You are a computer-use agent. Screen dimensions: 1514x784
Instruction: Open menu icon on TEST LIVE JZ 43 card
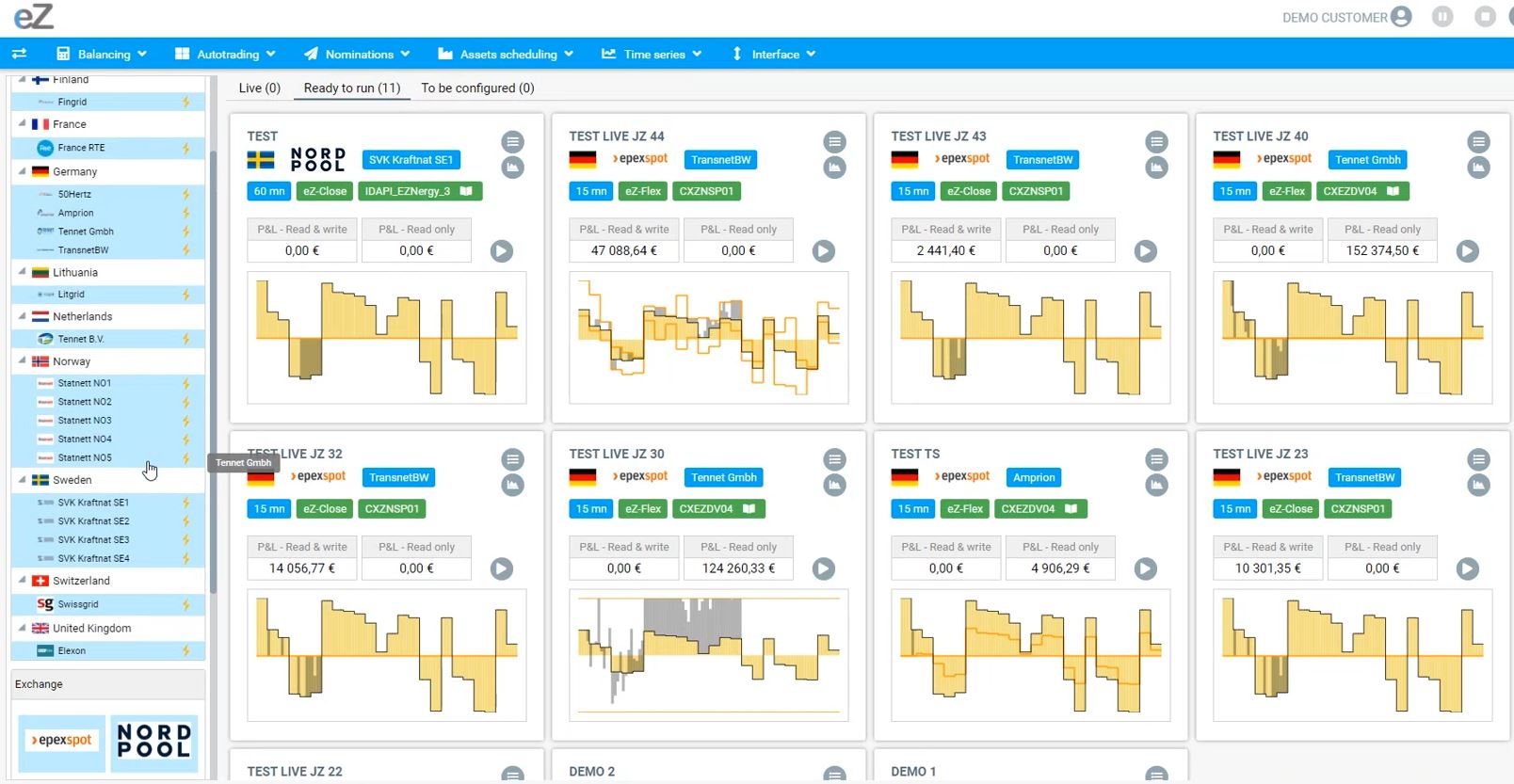tap(1156, 142)
